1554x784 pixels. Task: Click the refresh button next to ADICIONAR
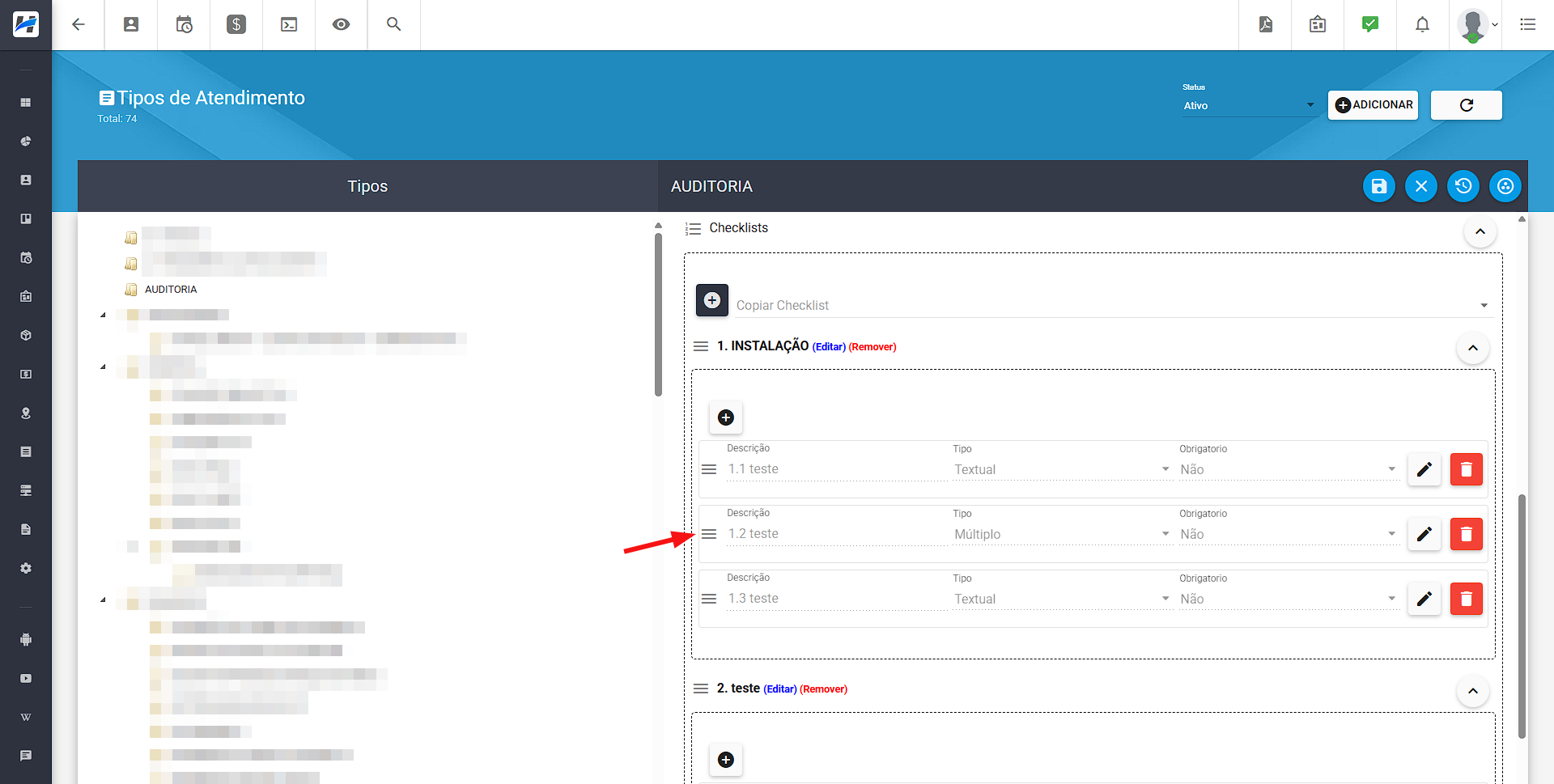[1467, 105]
